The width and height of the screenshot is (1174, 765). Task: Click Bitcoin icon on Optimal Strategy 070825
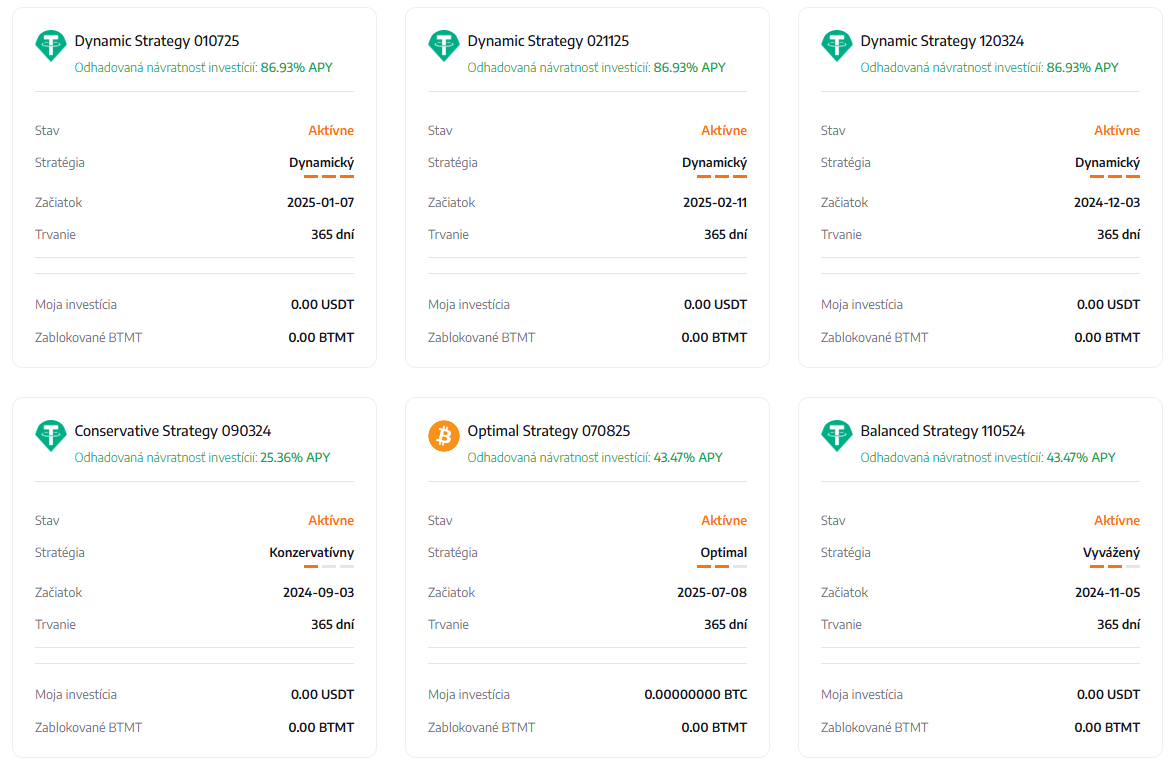pos(444,437)
